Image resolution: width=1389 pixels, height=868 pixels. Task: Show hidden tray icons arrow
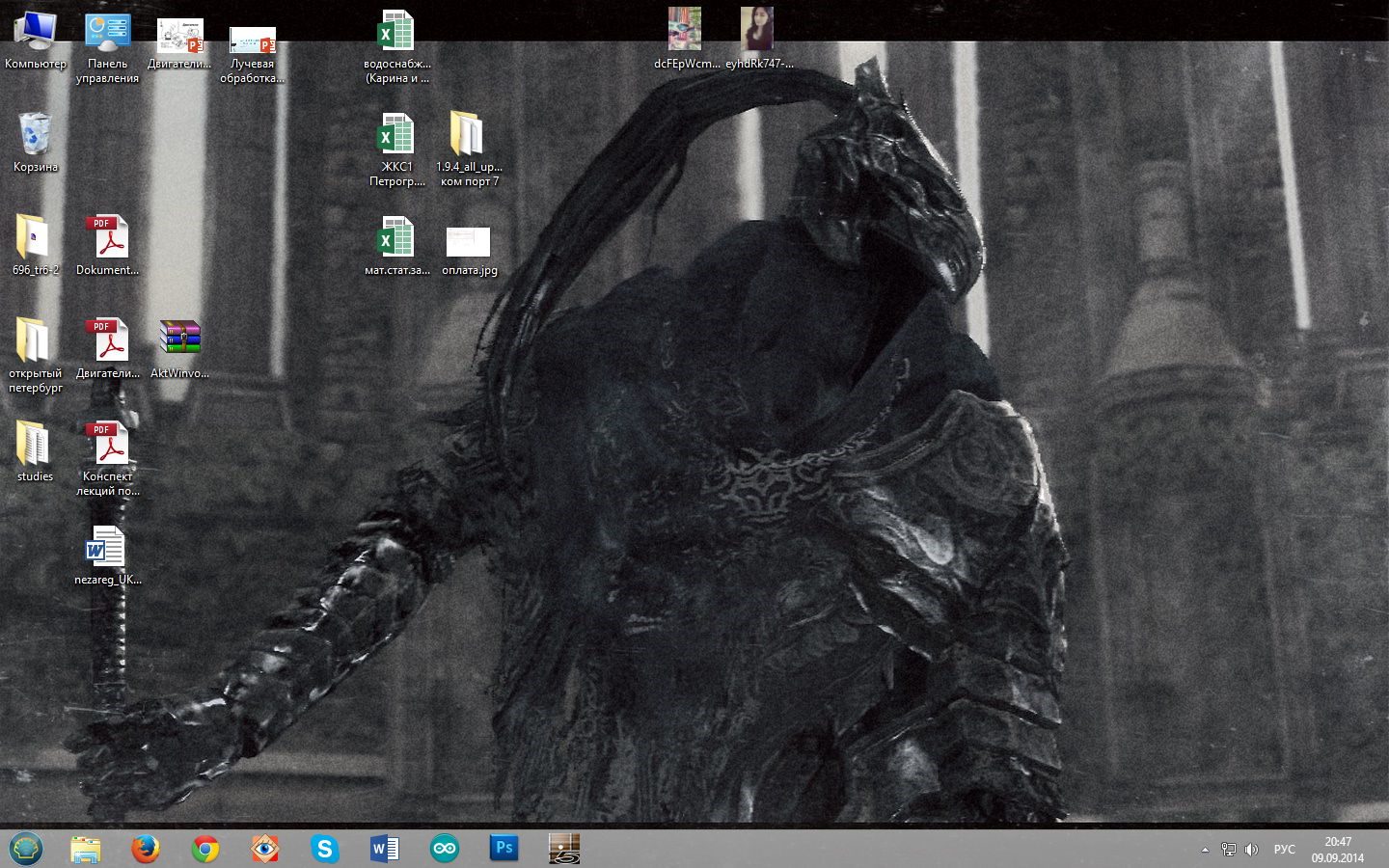tap(1205, 850)
